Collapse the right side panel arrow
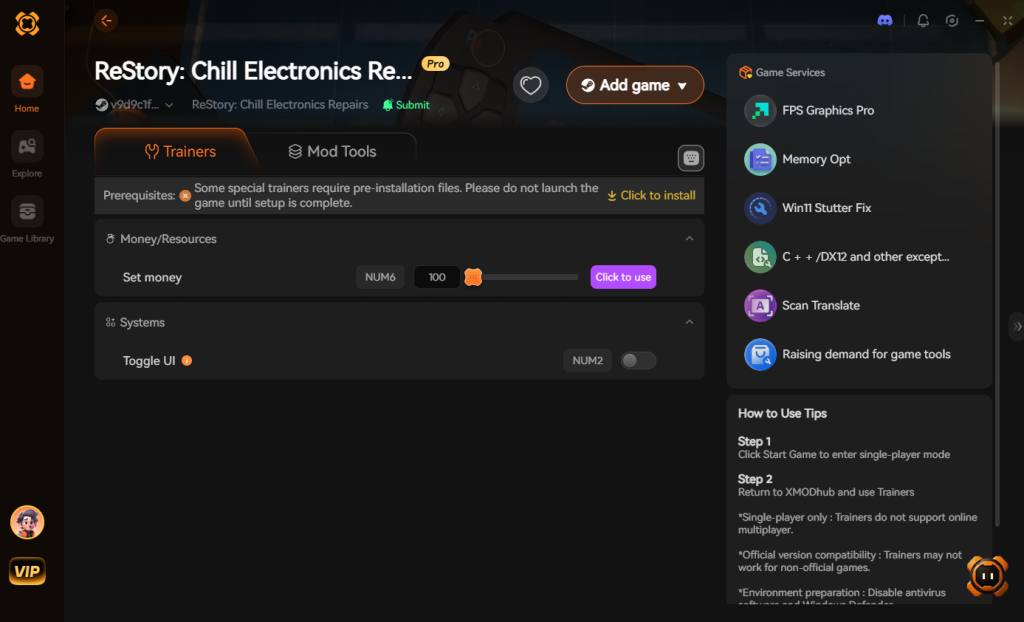The image size is (1024, 622). [x=1017, y=326]
